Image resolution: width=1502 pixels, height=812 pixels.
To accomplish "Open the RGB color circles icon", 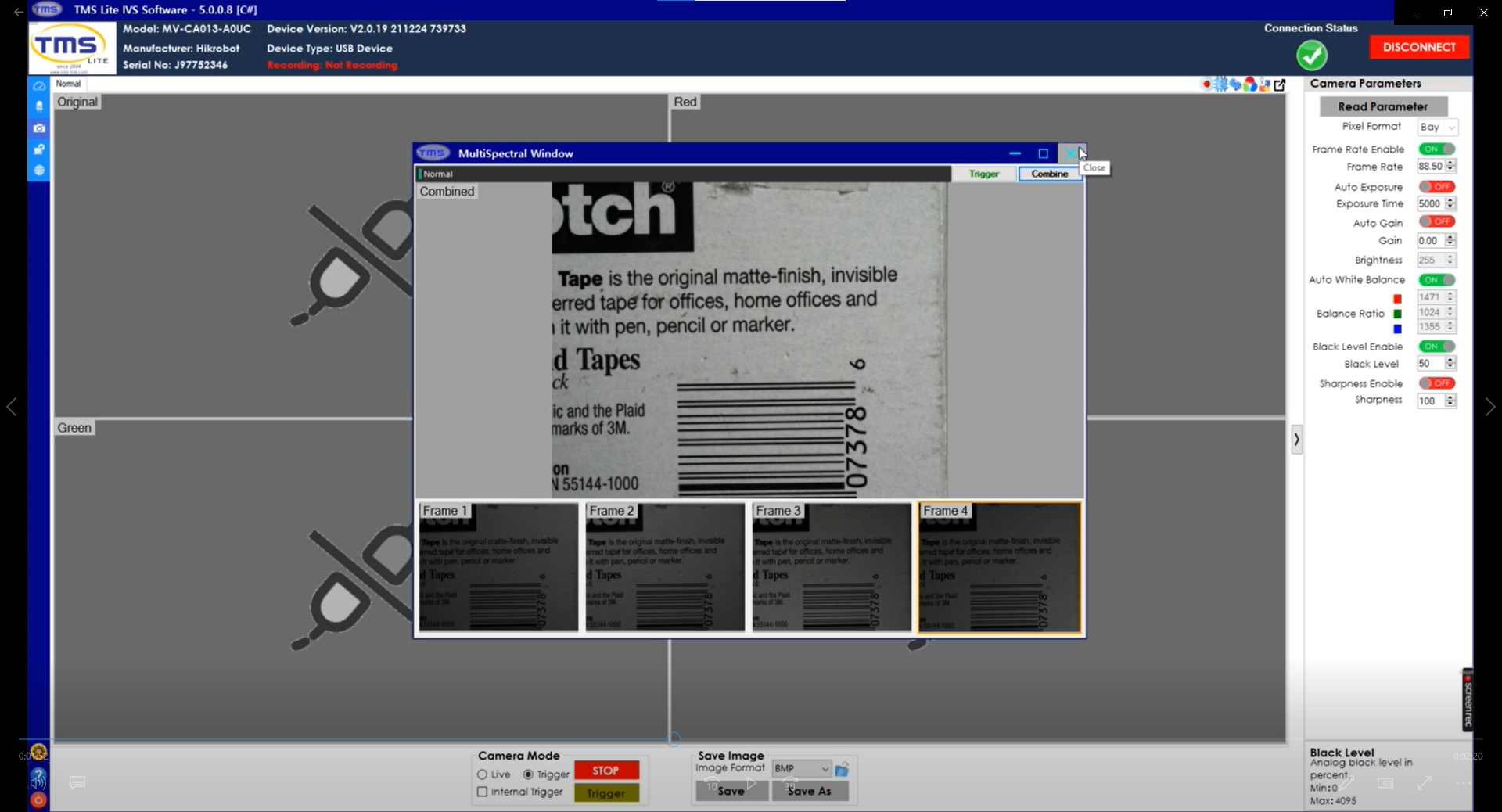I will click(x=1250, y=85).
